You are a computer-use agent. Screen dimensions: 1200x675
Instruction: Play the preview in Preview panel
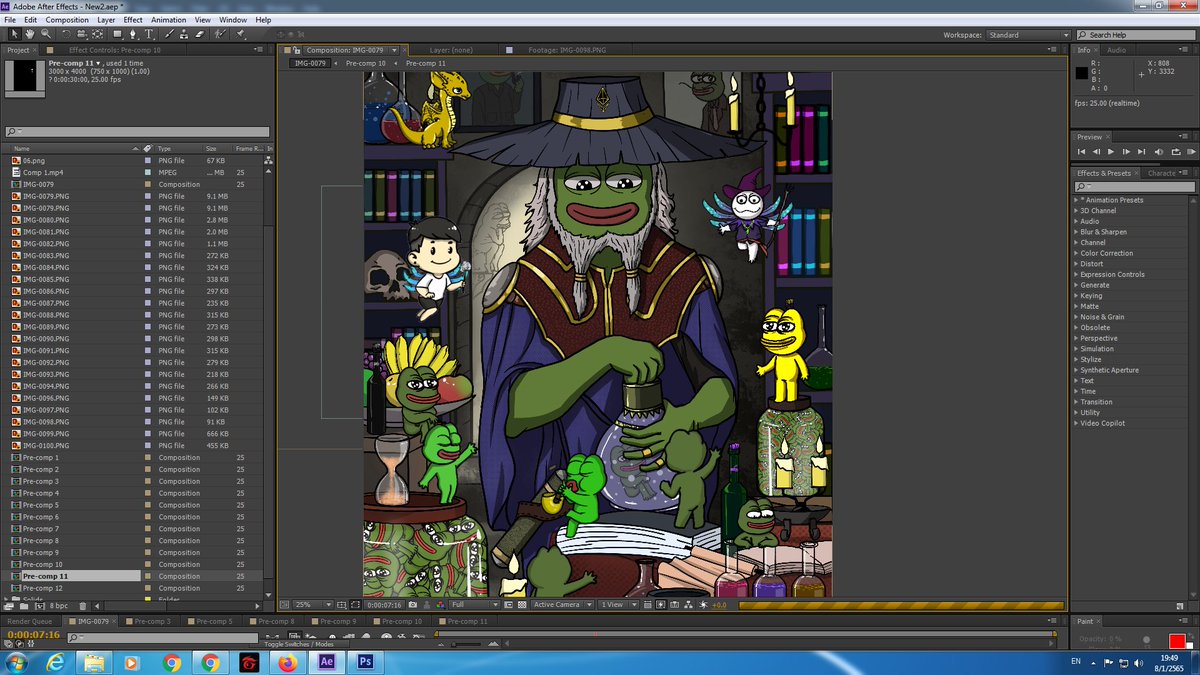(x=1111, y=151)
